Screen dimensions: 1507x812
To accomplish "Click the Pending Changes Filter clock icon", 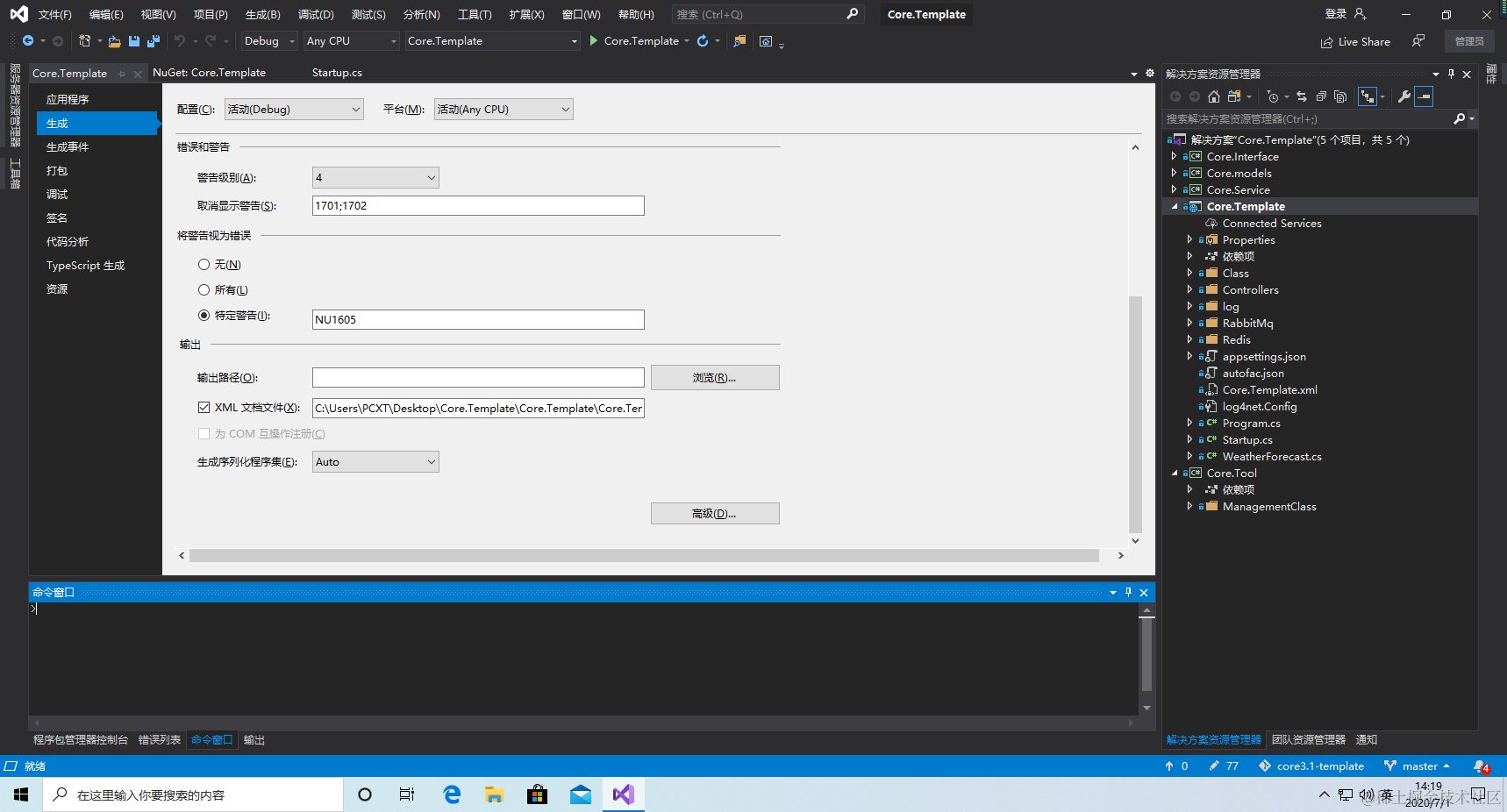I will click(1273, 96).
